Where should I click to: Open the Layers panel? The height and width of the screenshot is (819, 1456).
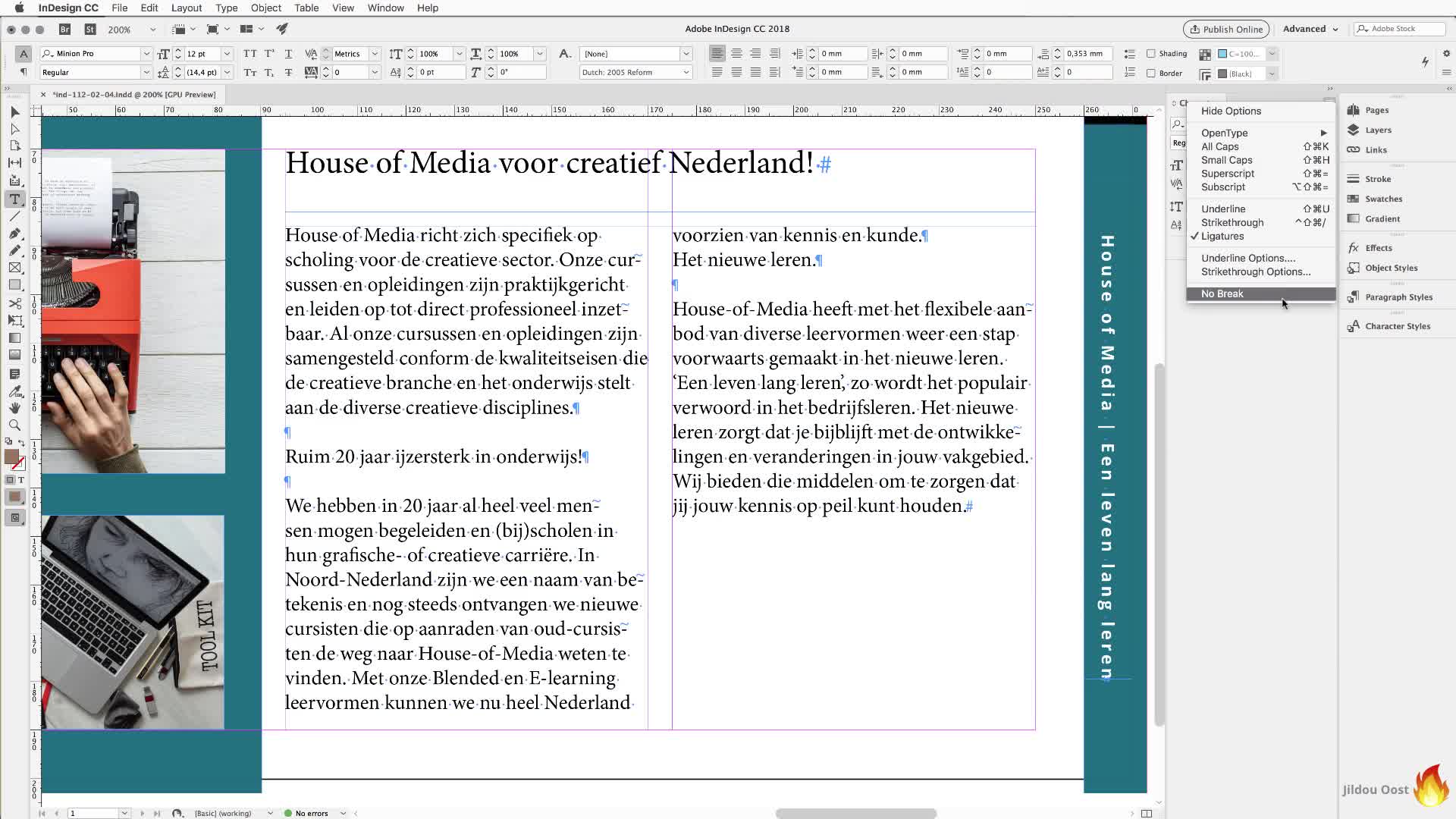[1378, 130]
